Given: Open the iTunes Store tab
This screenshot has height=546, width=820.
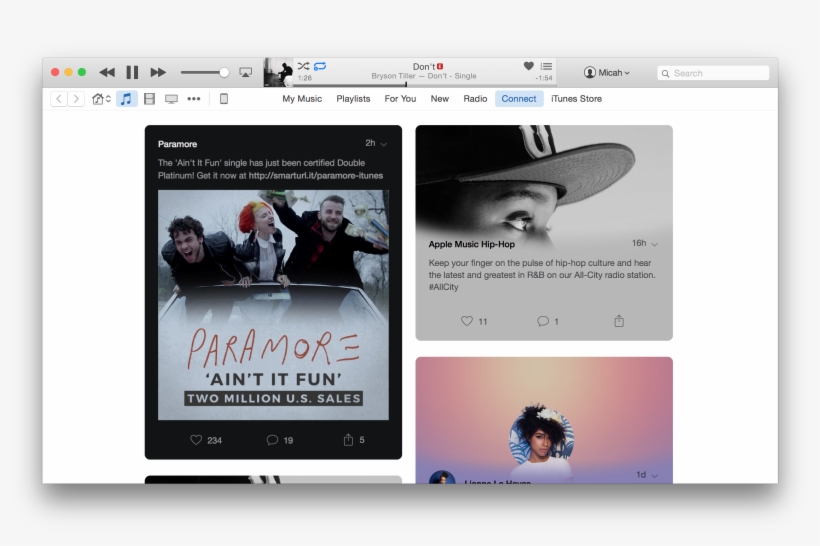Looking at the screenshot, I should tap(576, 99).
